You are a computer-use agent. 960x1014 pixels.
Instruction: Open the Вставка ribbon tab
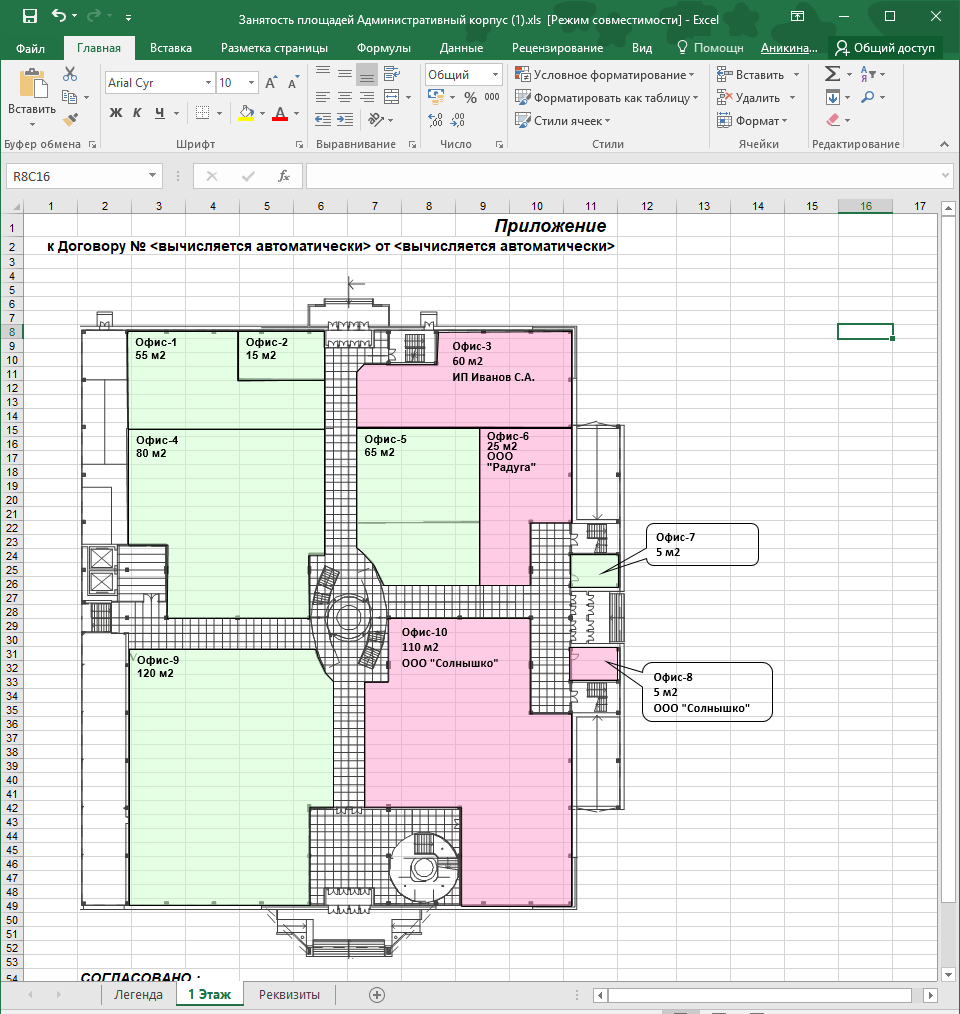coord(171,48)
